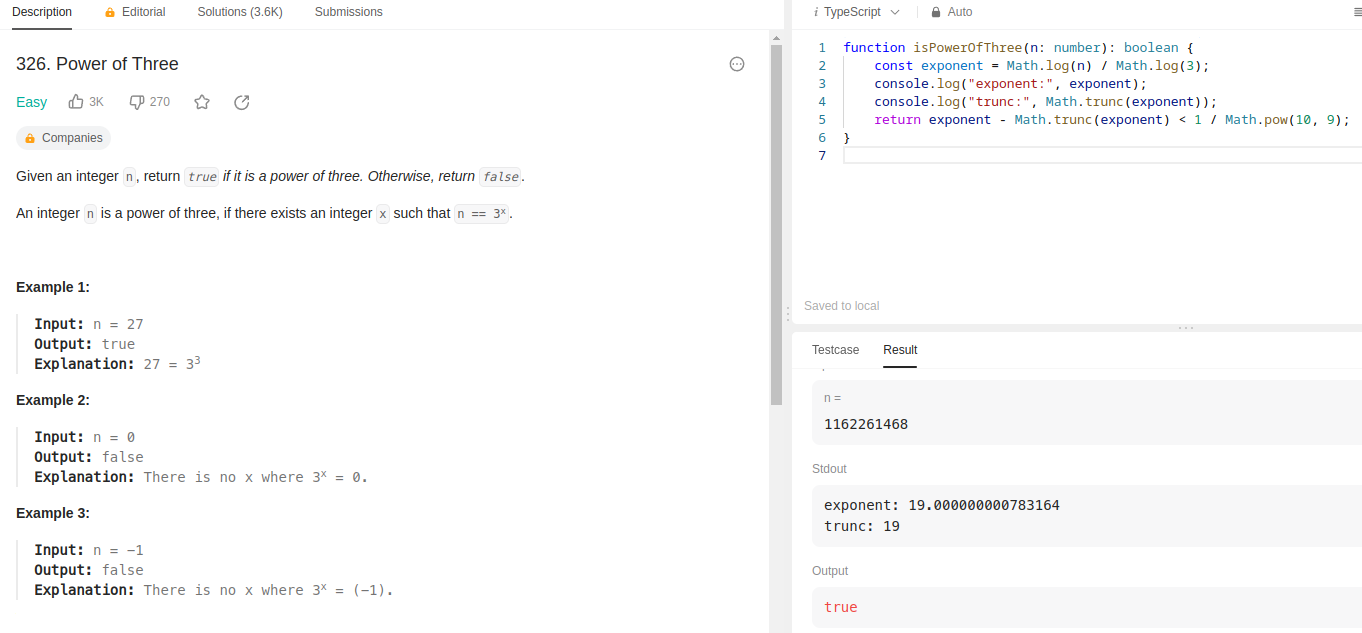This screenshot has height=633, width=1362.
Task: Click the share problem icon
Action: tap(241, 102)
